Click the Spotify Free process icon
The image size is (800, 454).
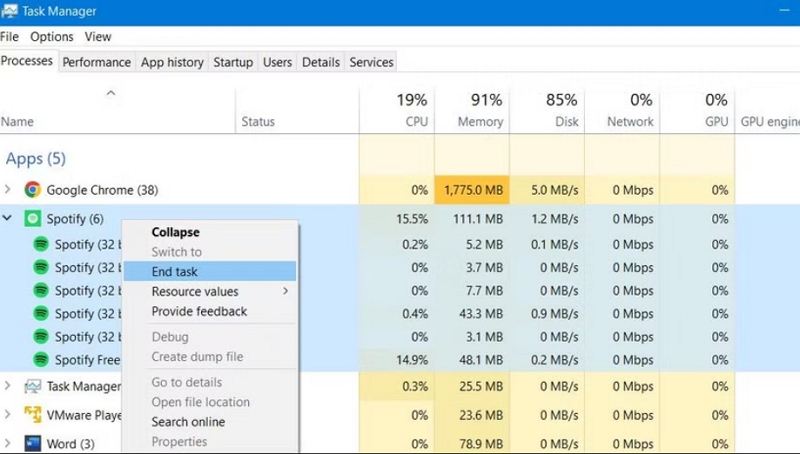pyautogui.click(x=41, y=359)
